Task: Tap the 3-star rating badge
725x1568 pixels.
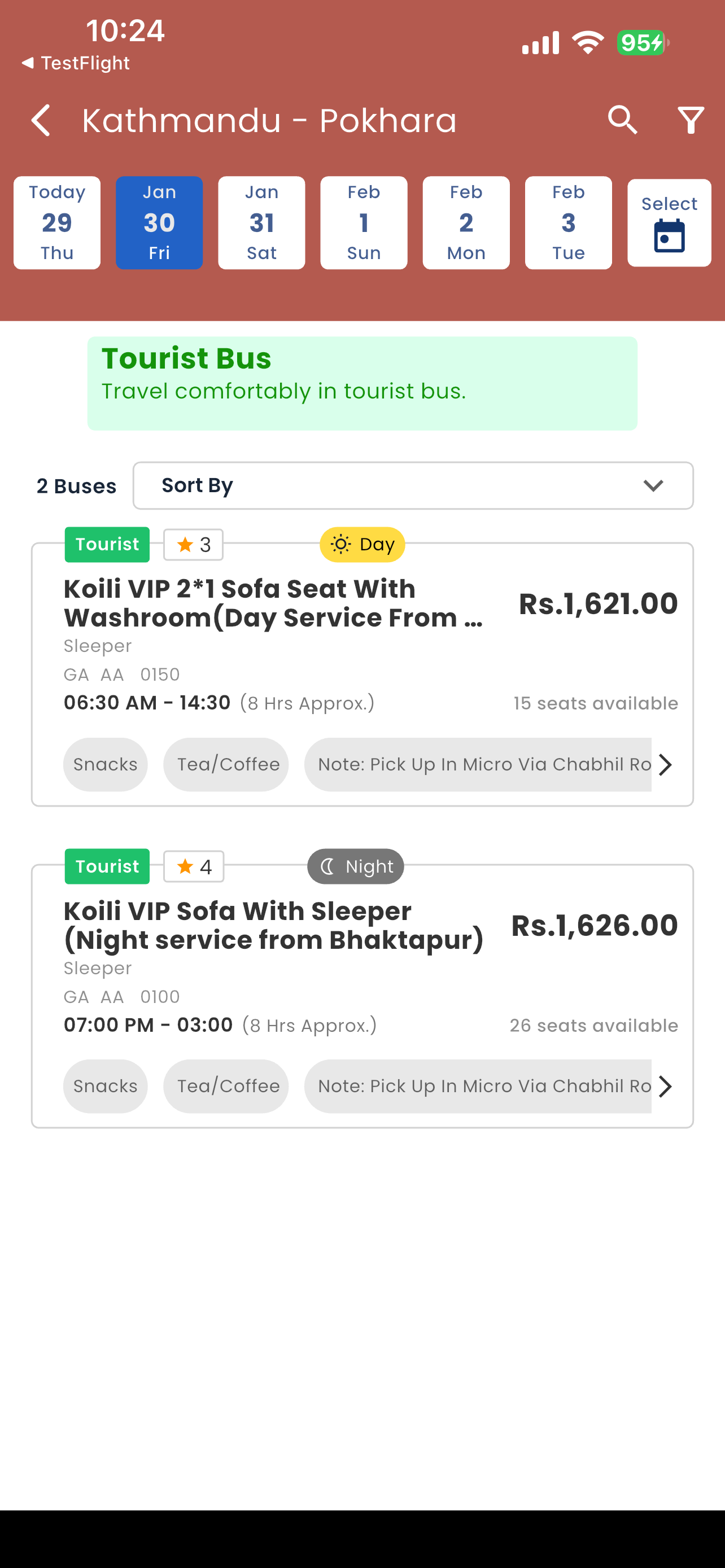Action: [193, 544]
